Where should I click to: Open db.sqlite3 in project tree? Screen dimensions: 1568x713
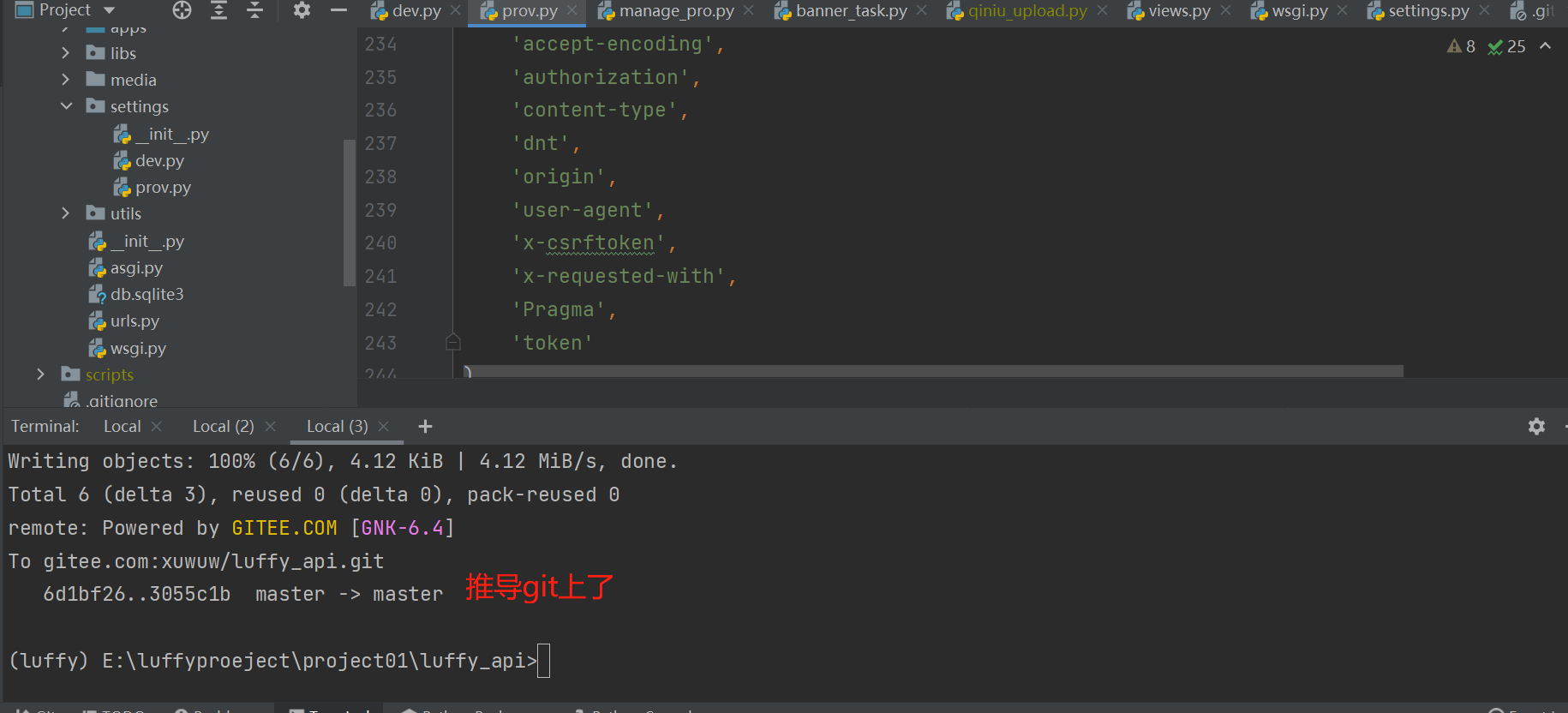pos(136,294)
